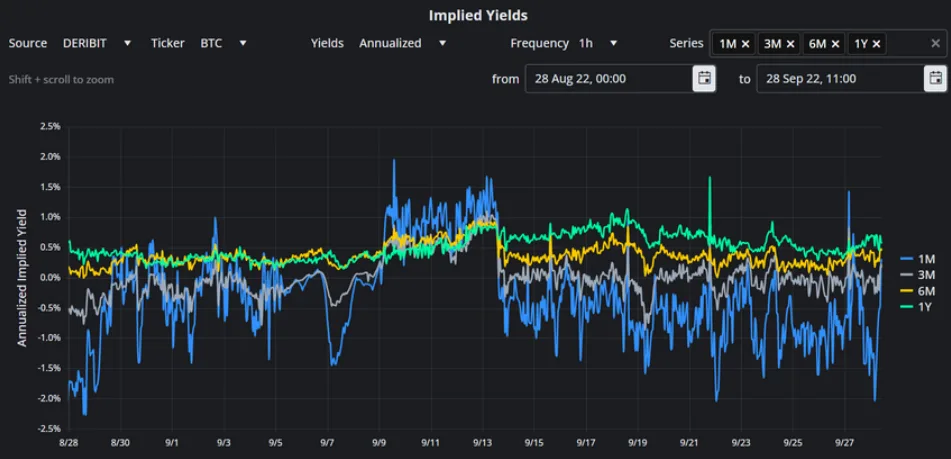Click the 9/27 x-axis date label
Screen dimensions: 951x459
[x=845, y=443]
